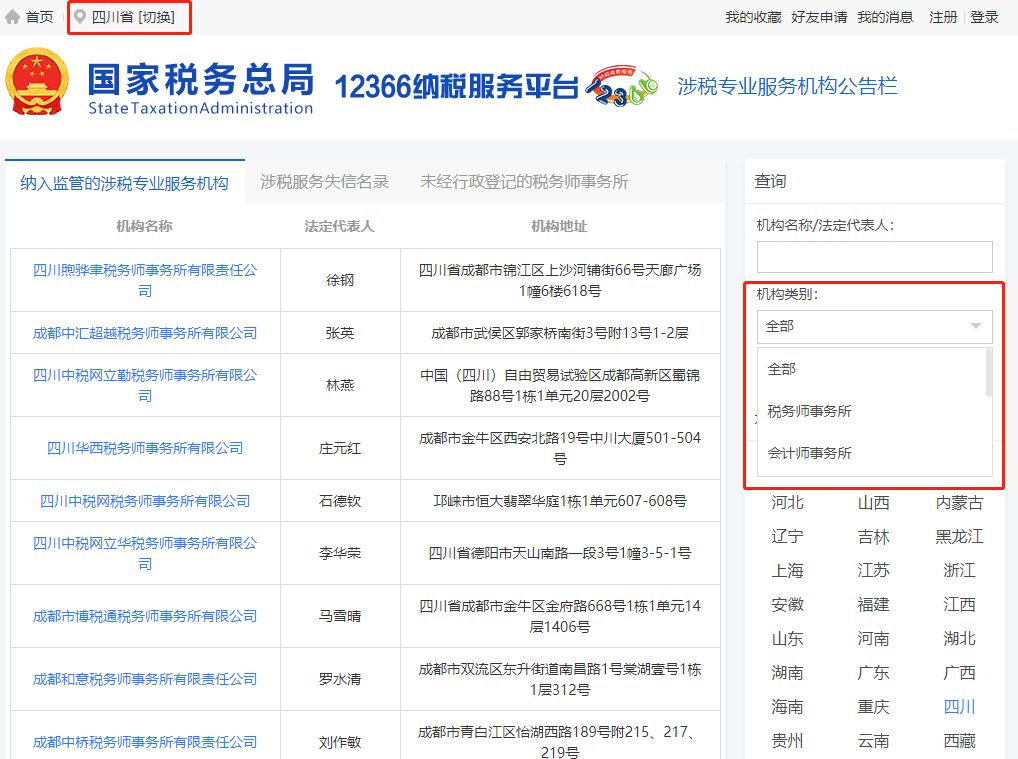Viewport: 1018px width, 759px height.
Task: Open the 机构类别 dropdown showing 全部
Action: [875, 327]
